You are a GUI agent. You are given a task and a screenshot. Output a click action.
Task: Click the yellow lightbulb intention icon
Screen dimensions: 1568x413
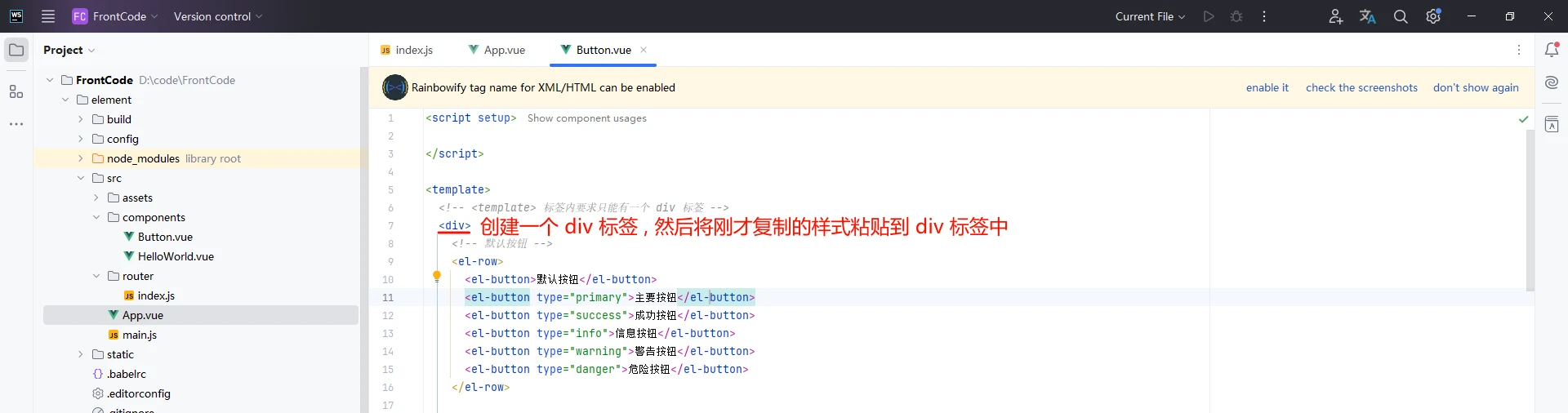(437, 277)
